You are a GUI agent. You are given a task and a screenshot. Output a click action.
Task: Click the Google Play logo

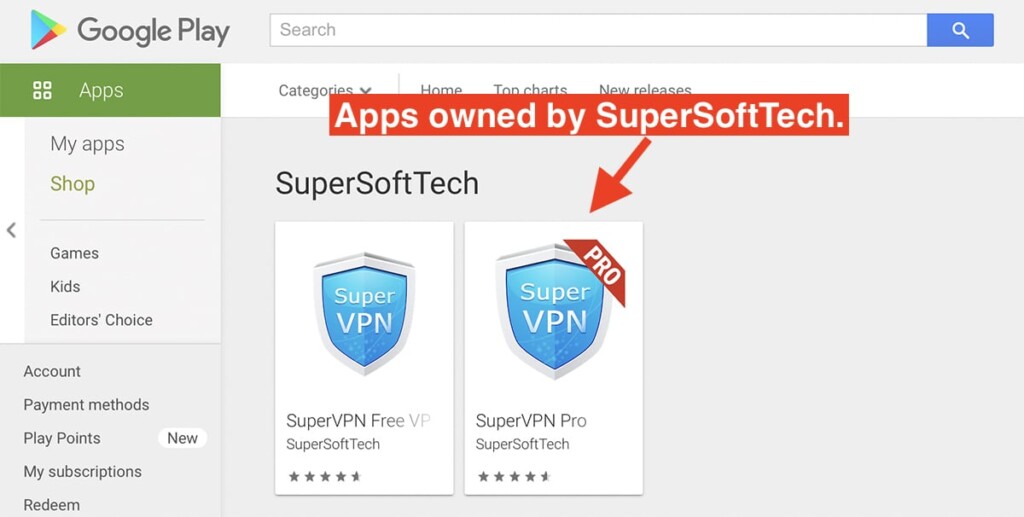[130, 30]
